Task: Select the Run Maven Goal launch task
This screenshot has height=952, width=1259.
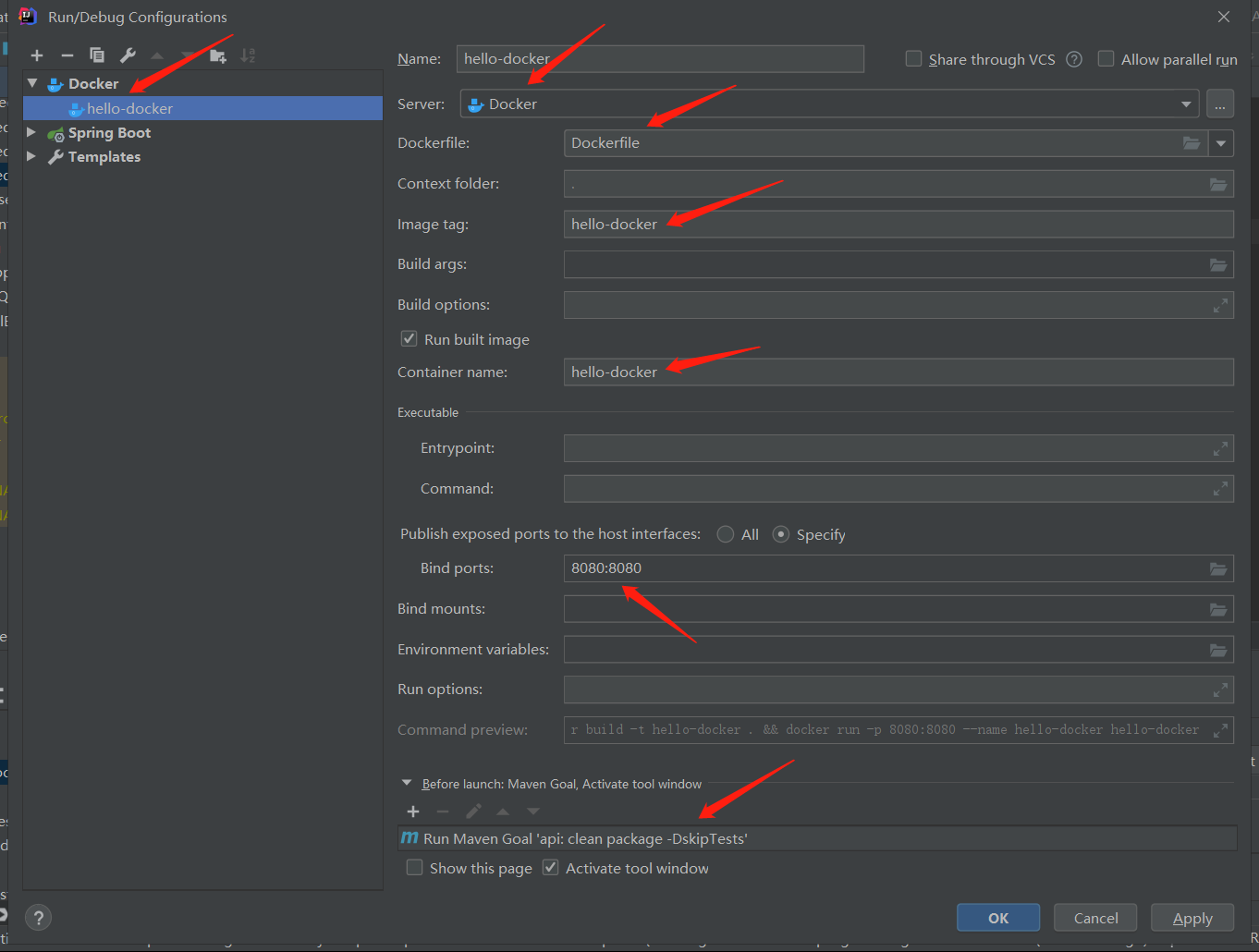Action: pyautogui.click(x=817, y=838)
